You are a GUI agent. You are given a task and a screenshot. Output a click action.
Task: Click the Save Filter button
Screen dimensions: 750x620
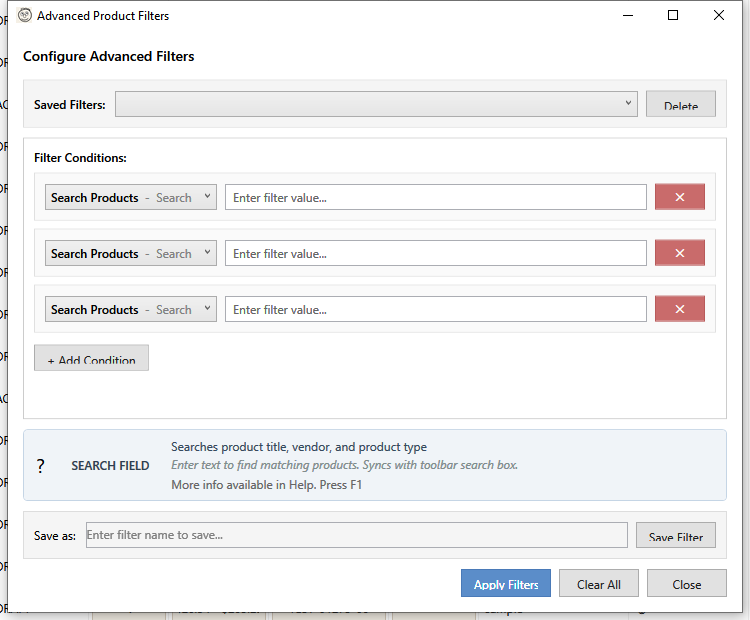[x=675, y=535]
